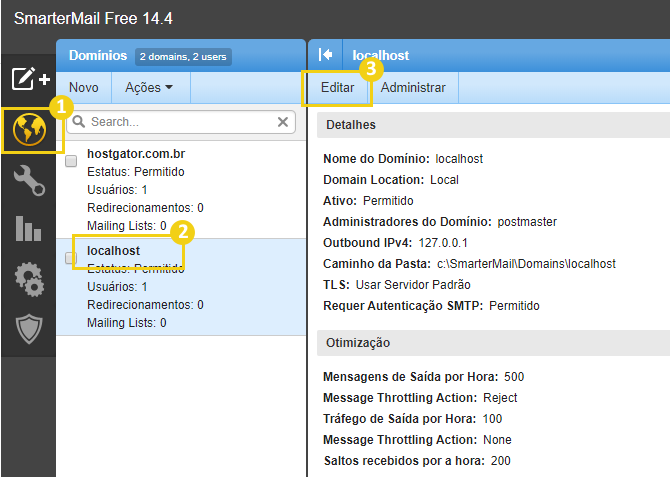Select the localhost domain entry
The image size is (670, 477).
pos(181,286)
